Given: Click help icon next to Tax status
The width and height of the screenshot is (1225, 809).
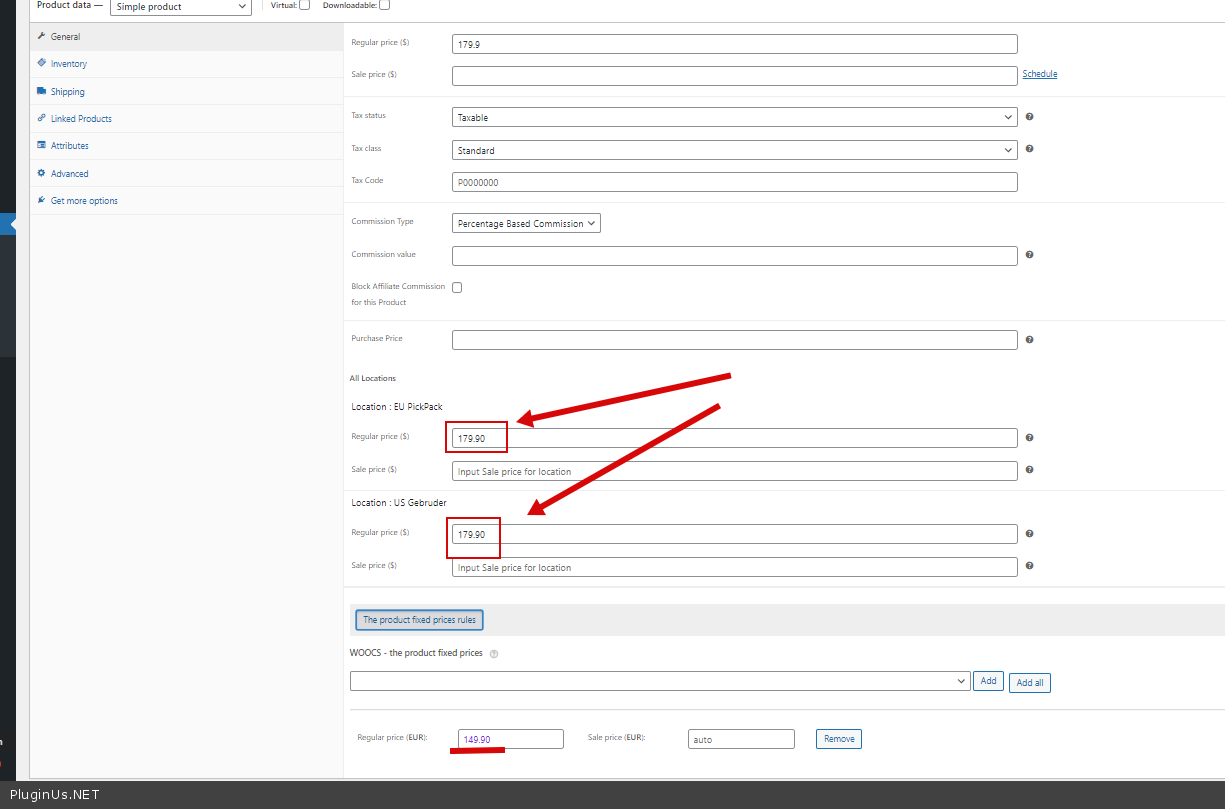Looking at the screenshot, I should (1029, 117).
